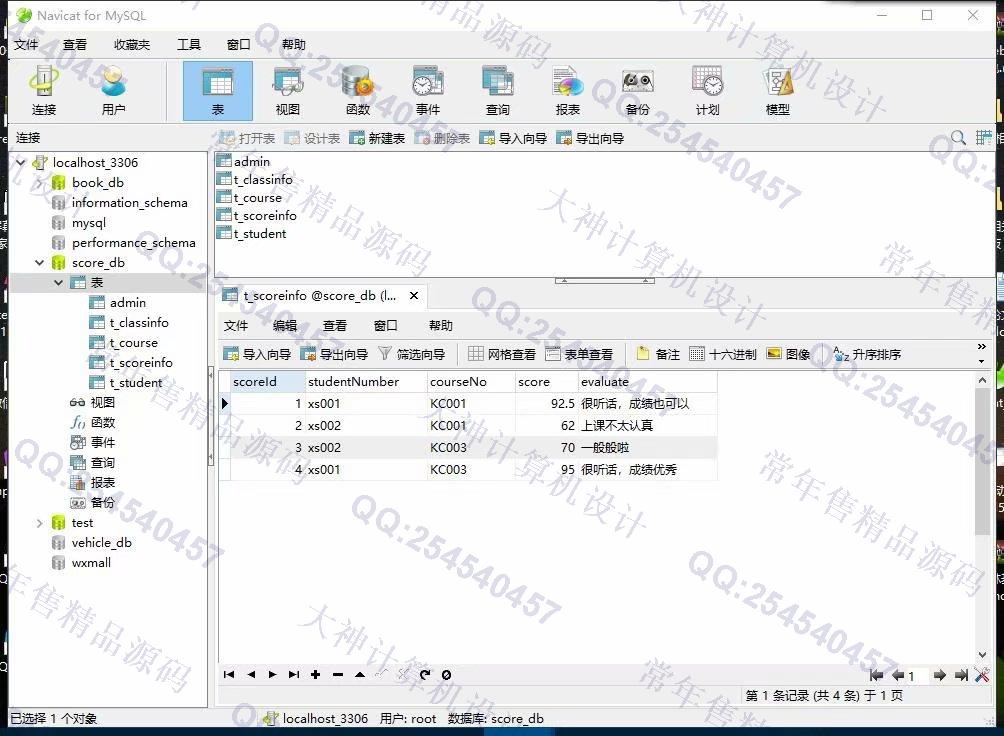Go to next record arrow
This screenshot has height=736, width=1004.
[272, 675]
